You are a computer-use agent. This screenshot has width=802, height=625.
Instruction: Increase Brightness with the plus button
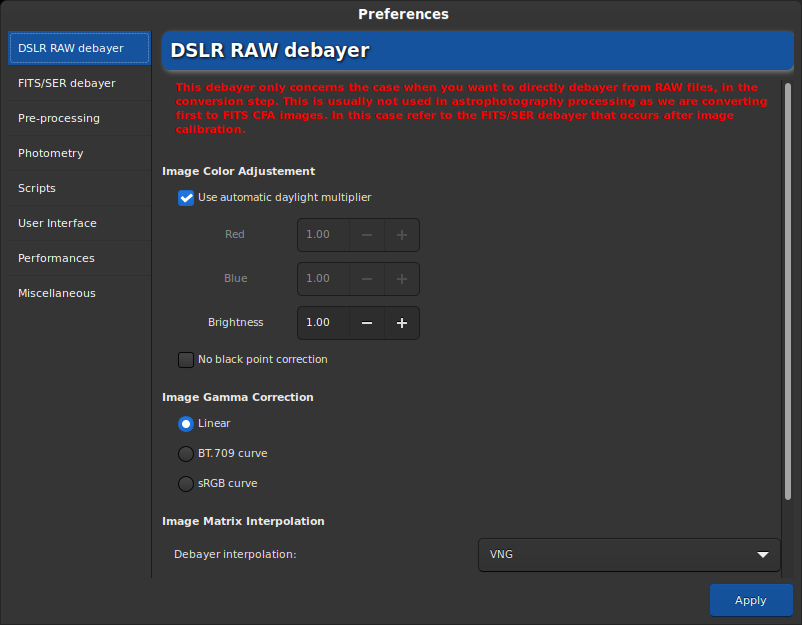pyautogui.click(x=402, y=323)
